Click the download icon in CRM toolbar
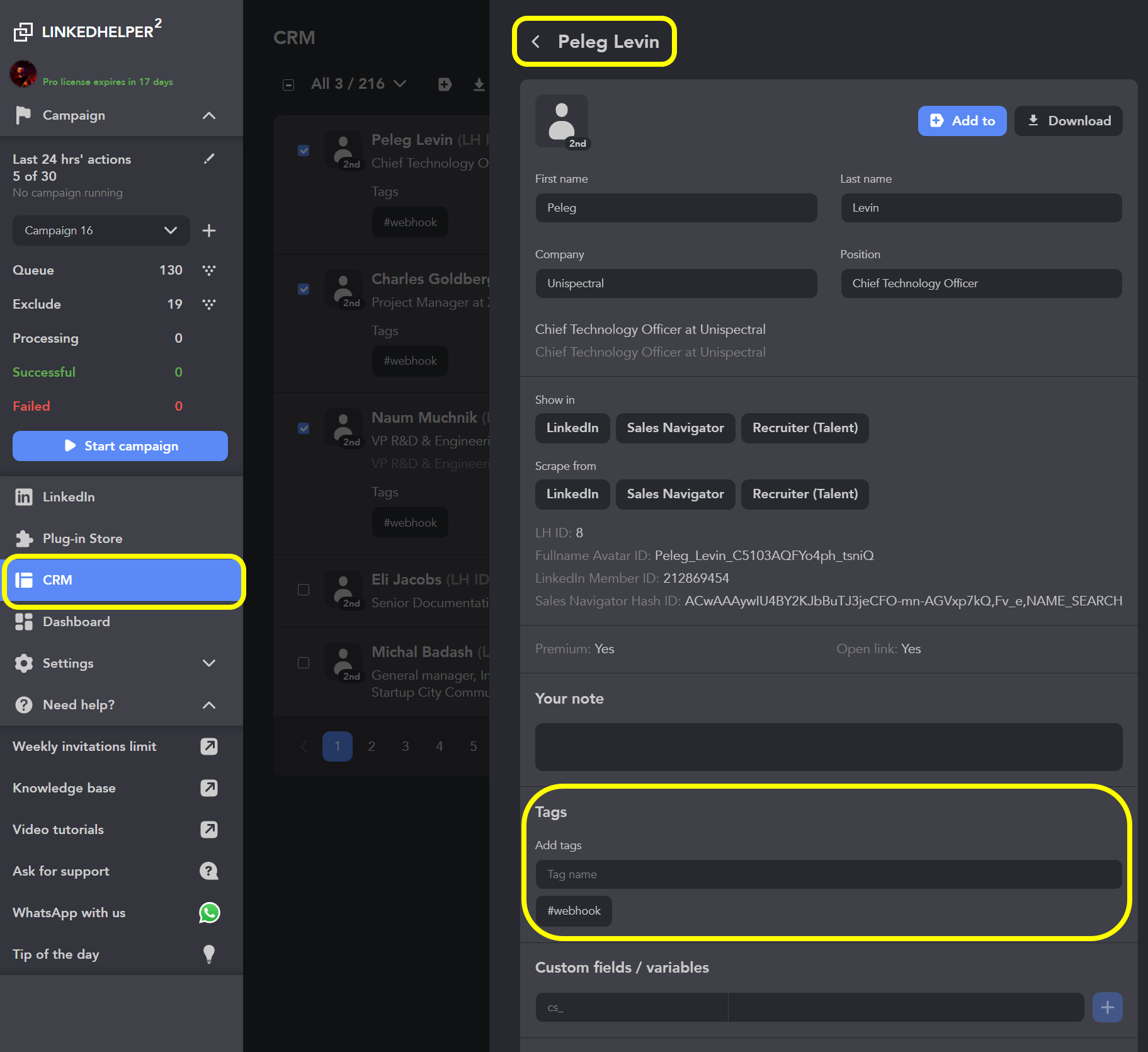The height and width of the screenshot is (1052, 1148). point(479,84)
